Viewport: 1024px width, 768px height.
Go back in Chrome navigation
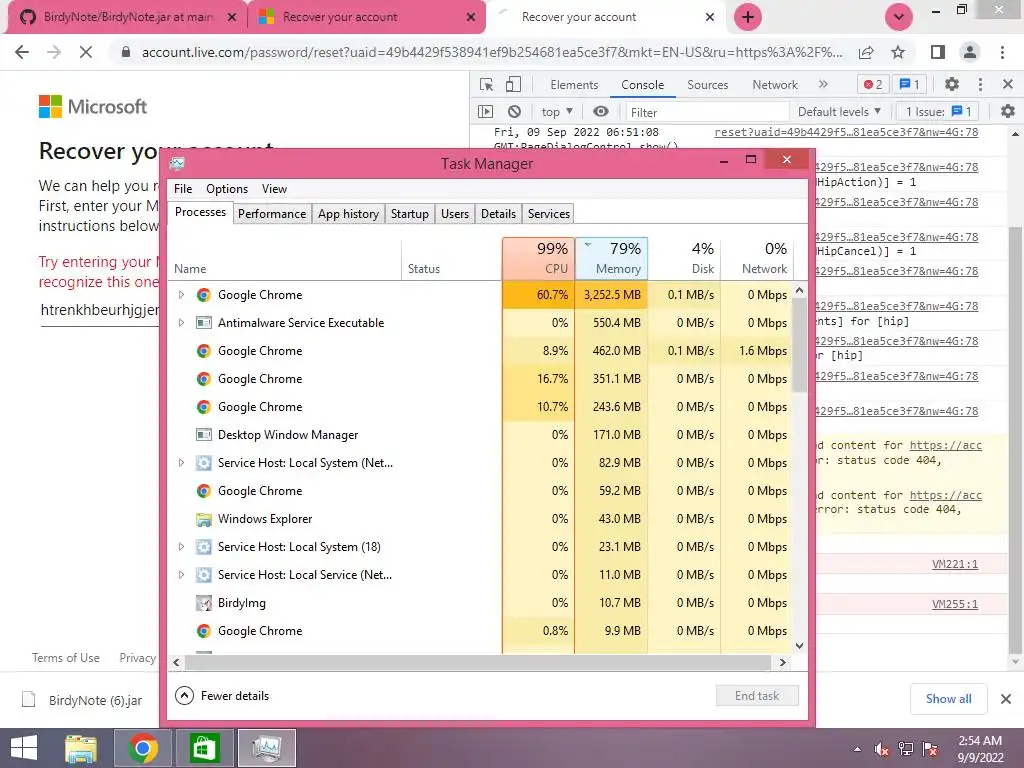[x=22, y=52]
